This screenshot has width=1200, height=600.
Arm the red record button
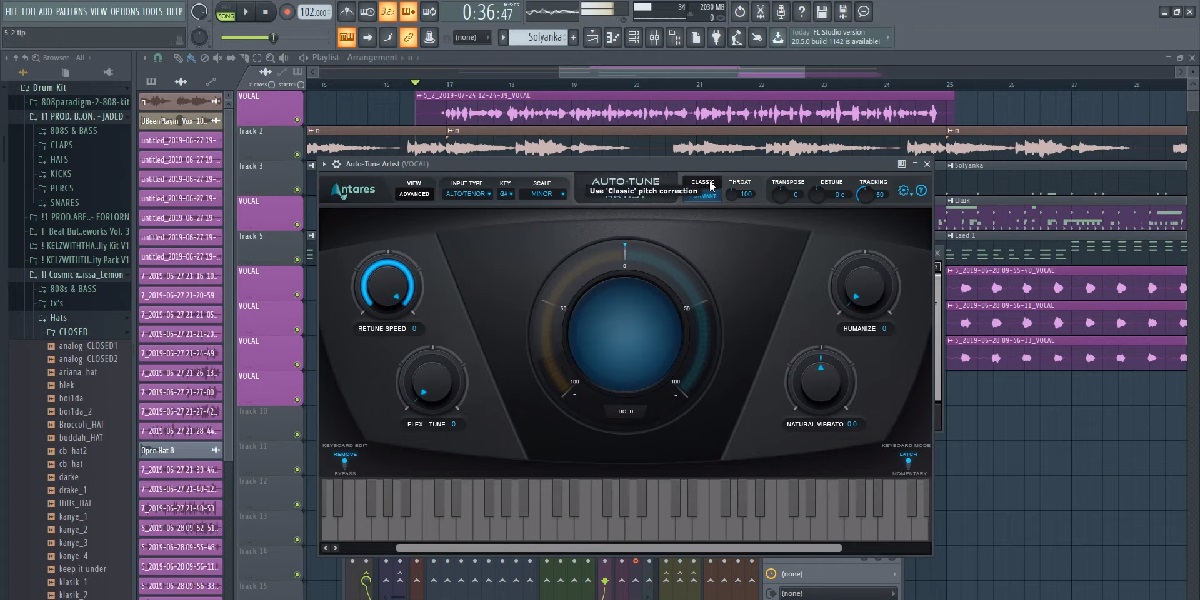coord(287,12)
